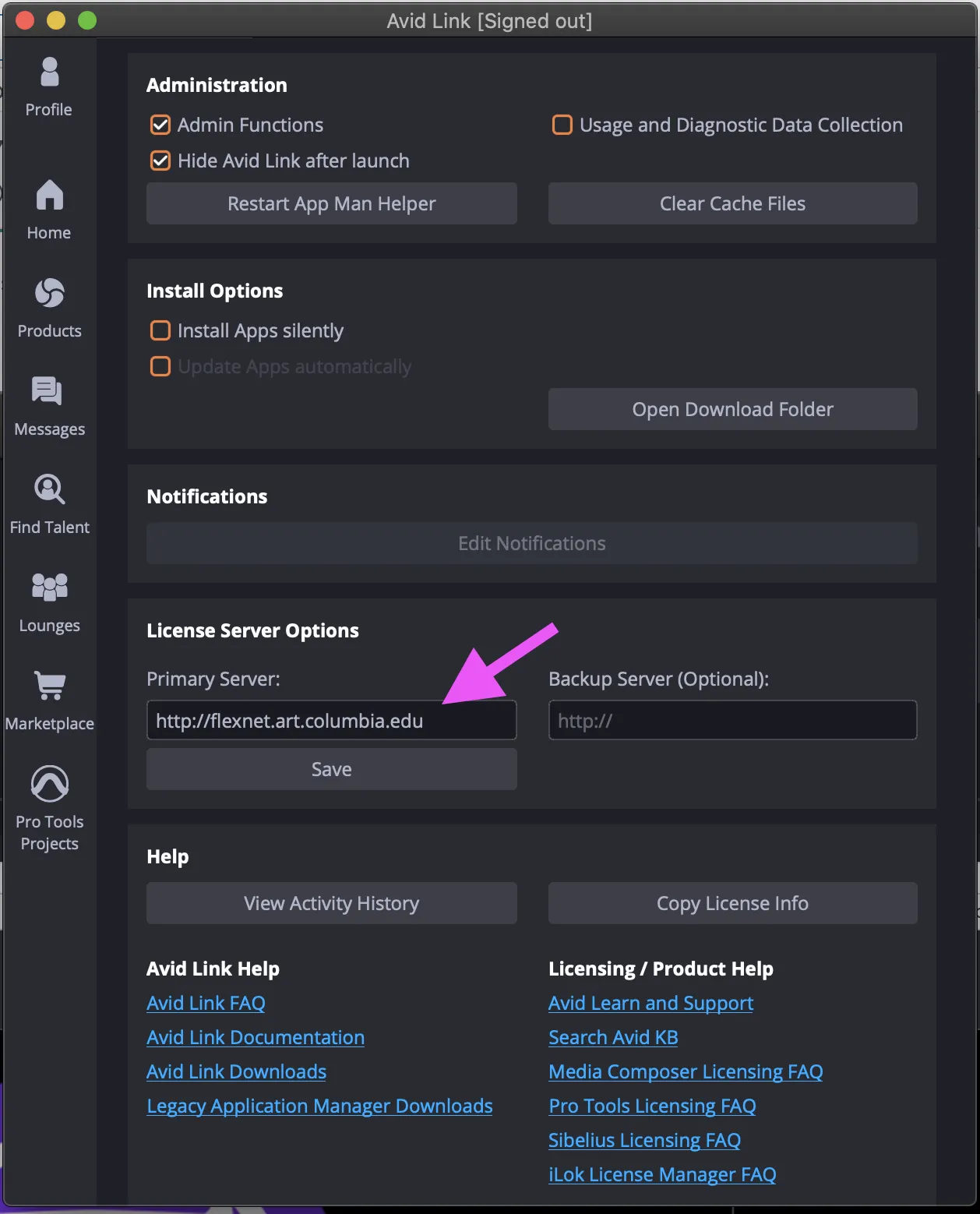Open the Products sidebar icon
Screen dimensions: 980x1214
pos(49,309)
